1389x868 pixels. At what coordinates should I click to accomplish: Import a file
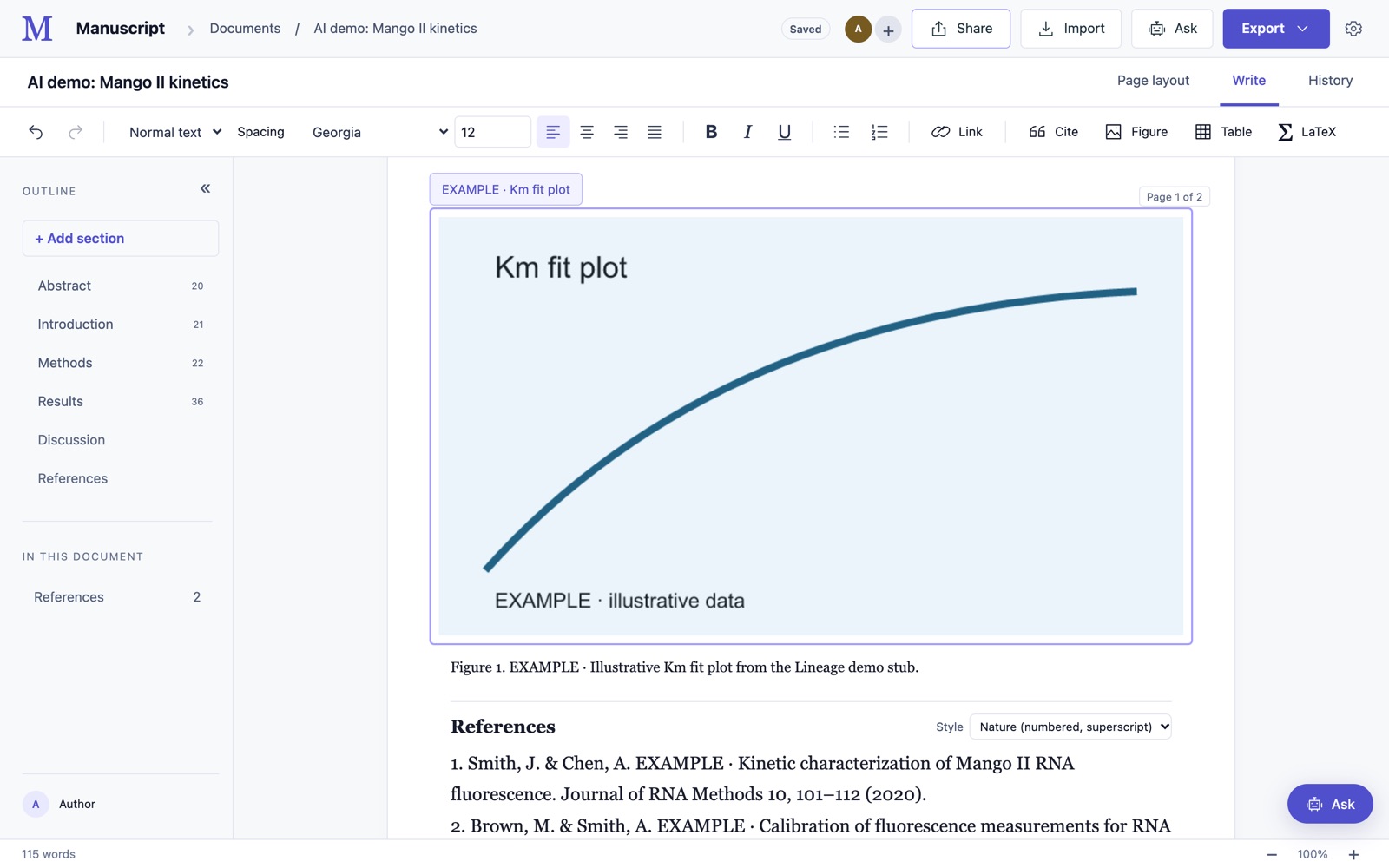click(1070, 29)
